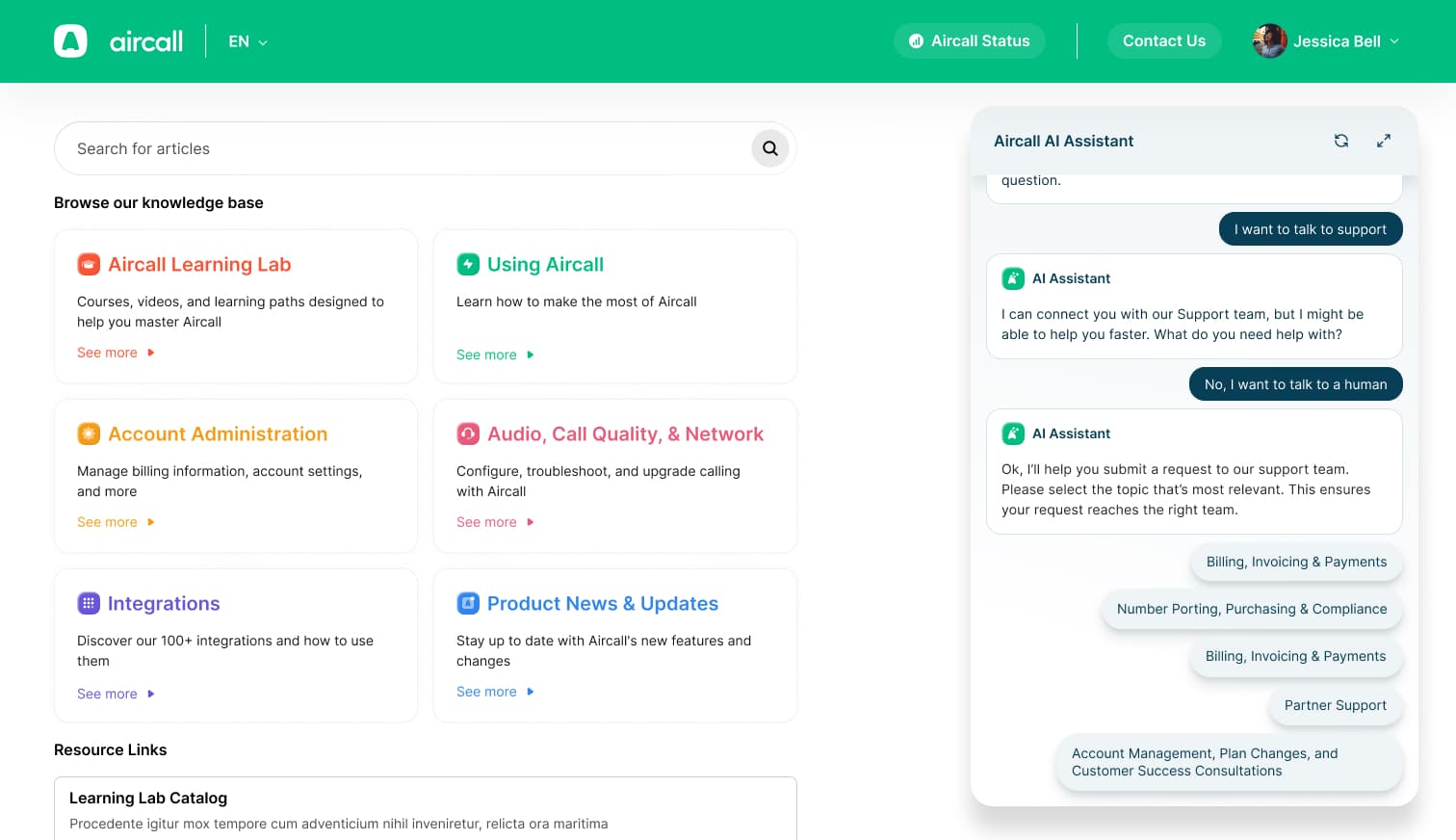This screenshot has height=840, width=1456.
Task: Open the Integrations category
Action: click(164, 603)
